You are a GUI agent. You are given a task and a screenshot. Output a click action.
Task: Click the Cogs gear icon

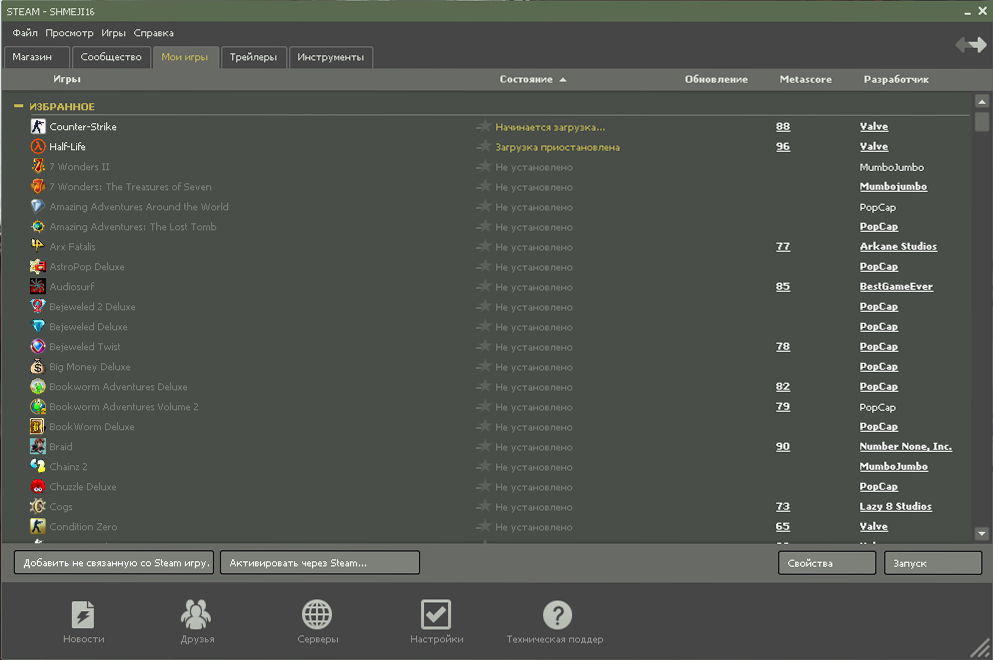coord(38,507)
